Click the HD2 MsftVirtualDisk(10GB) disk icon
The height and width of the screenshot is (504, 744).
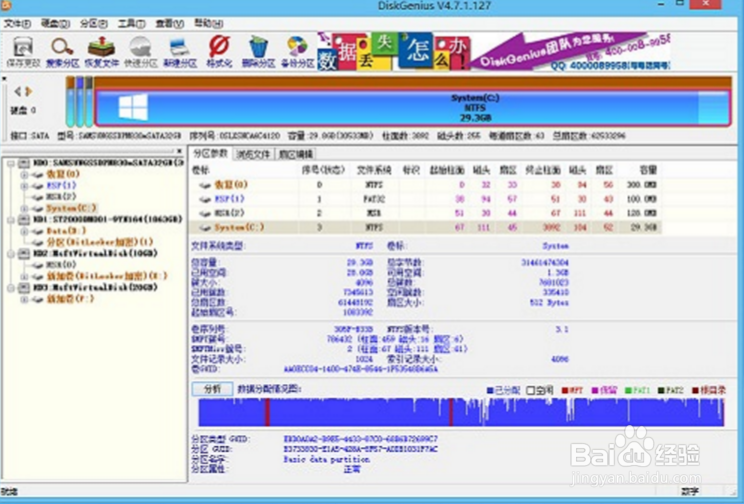click(x=24, y=253)
